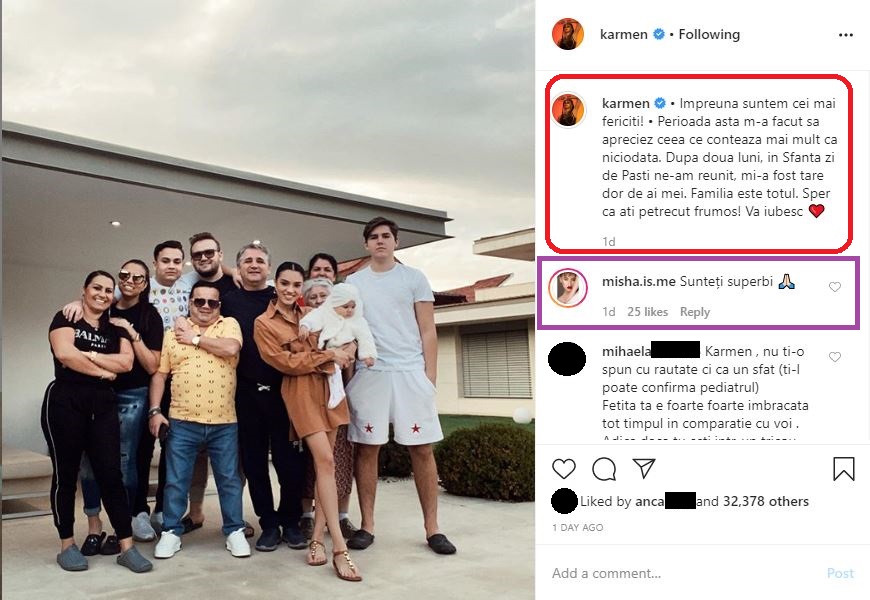This screenshot has height=600, width=870.
Task: Click karmen's header profile picture
Action: (x=568, y=34)
